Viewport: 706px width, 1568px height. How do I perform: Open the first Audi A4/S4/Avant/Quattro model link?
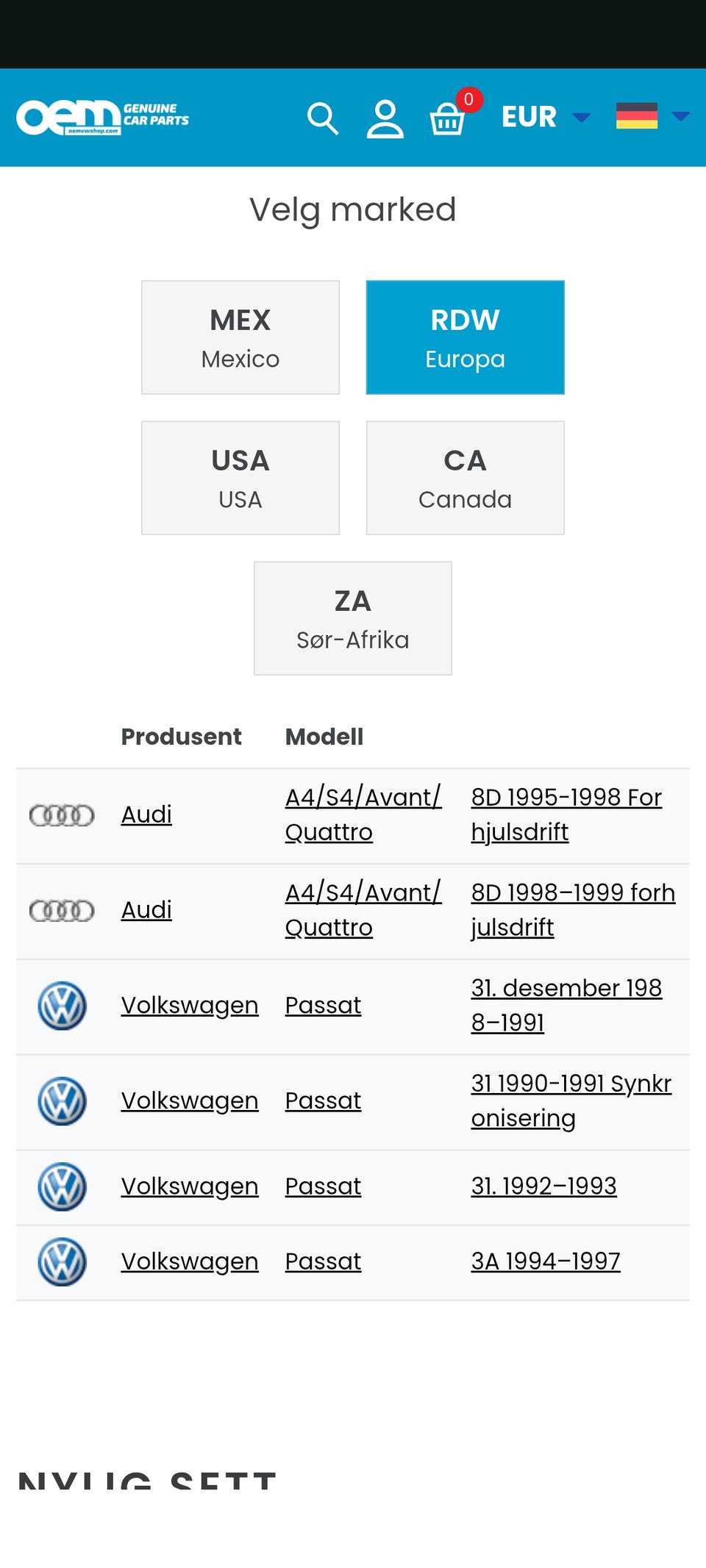click(x=363, y=815)
